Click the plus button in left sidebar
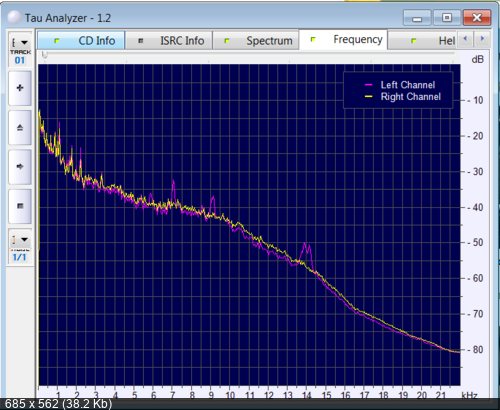Viewport: 500px width, 410px height. (x=20, y=88)
